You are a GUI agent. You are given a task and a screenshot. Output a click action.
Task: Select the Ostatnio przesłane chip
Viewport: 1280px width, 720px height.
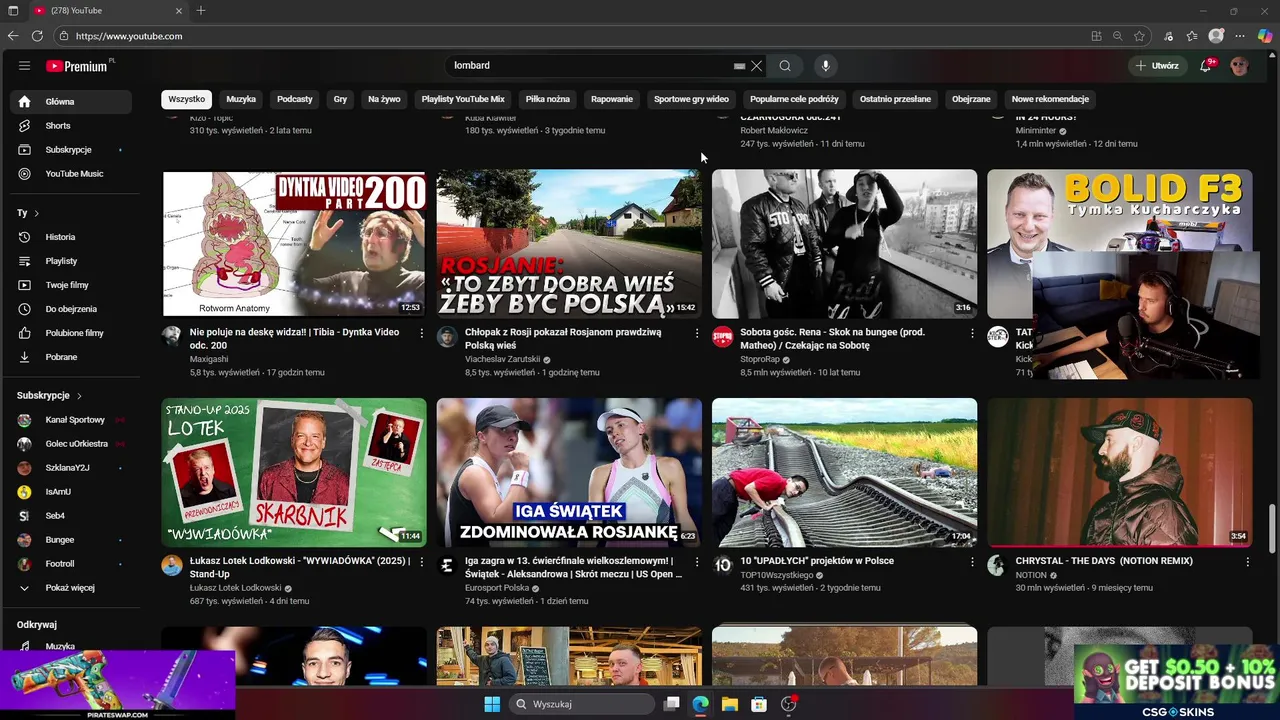(895, 99)
